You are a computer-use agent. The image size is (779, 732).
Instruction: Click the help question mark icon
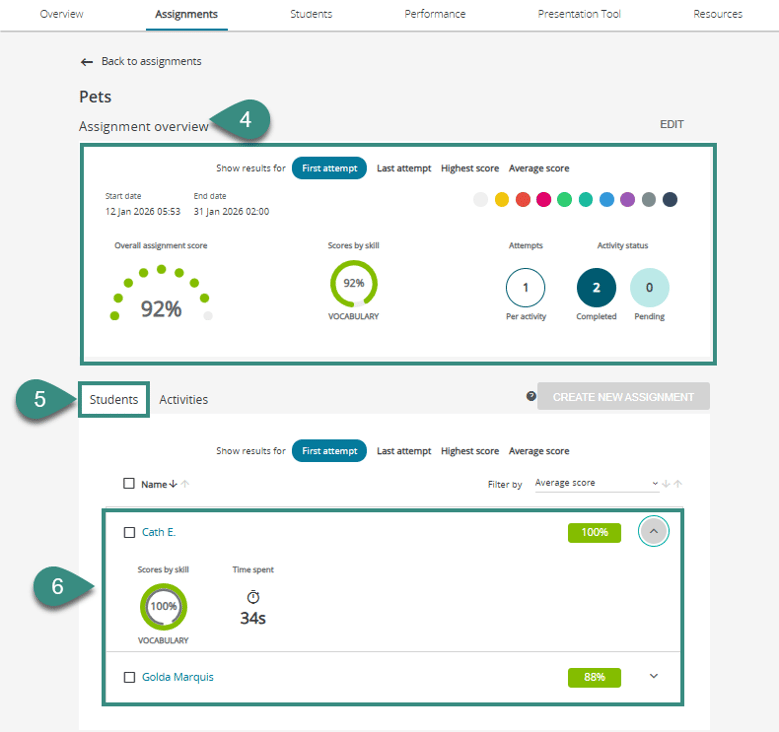(531, 396)
